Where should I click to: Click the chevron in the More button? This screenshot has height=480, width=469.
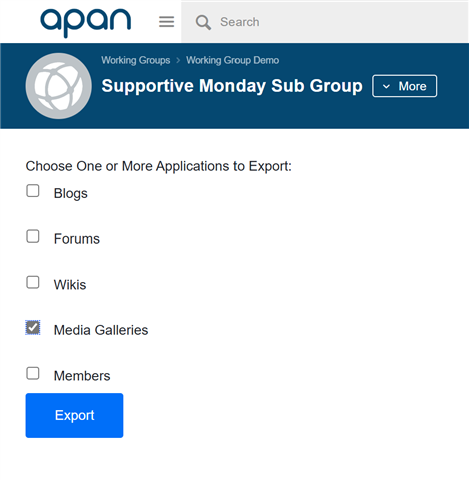(x=386, y=86)
